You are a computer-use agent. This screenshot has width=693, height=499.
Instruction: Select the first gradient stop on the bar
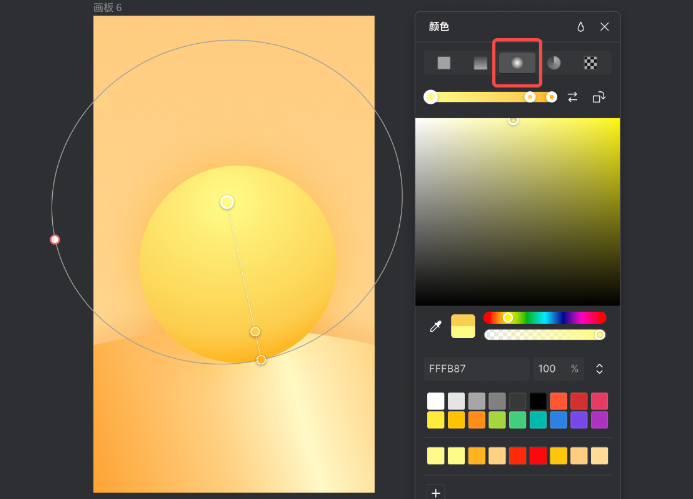pyautogui.click(x=431, y=97)
